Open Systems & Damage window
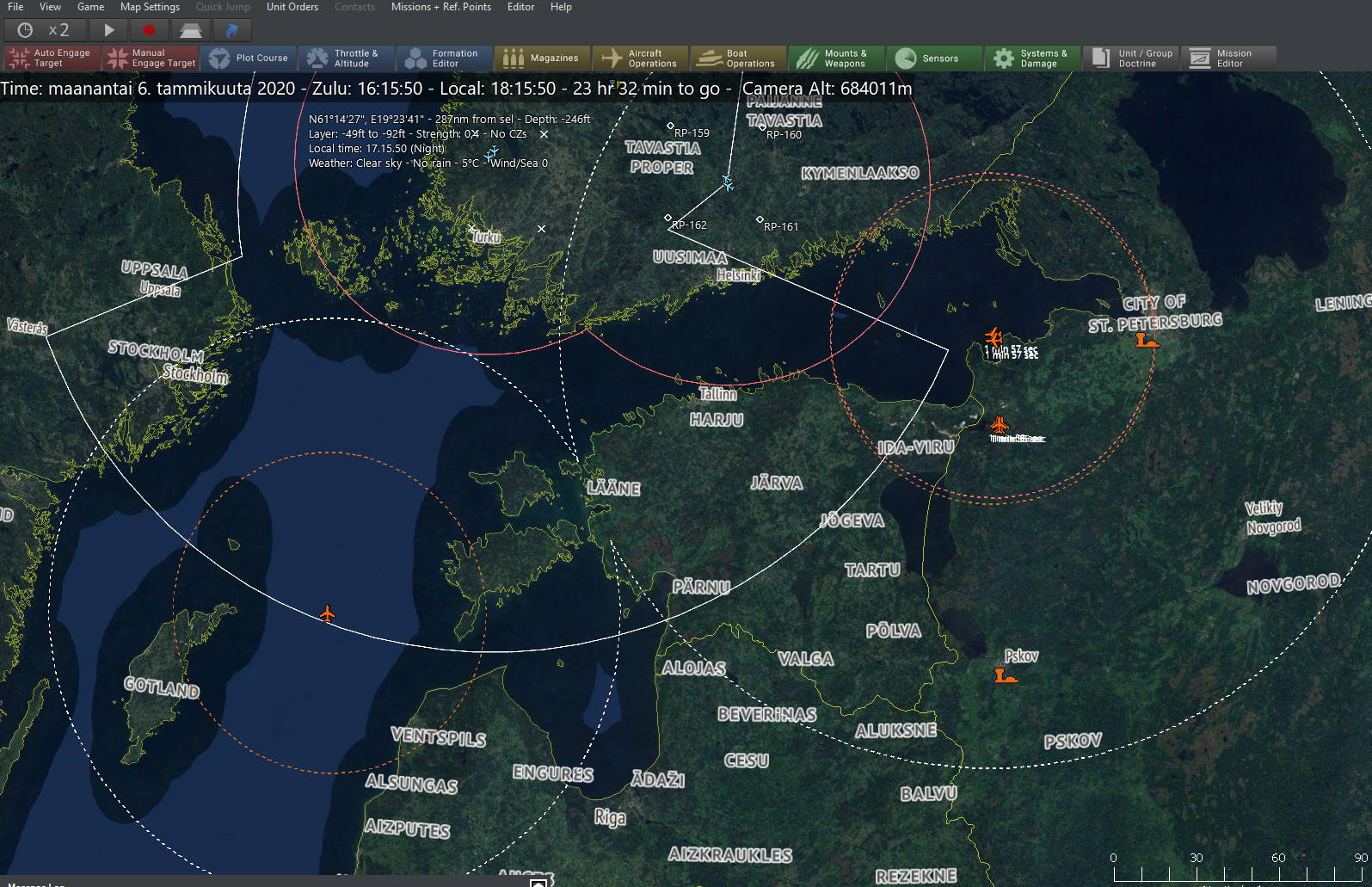The width and height of the screenshot is (1372, 887). point(1032,58)
